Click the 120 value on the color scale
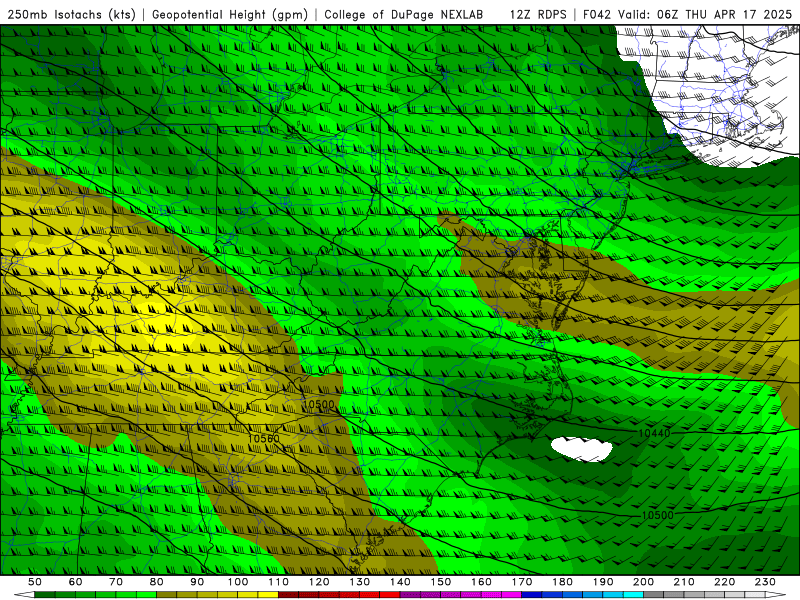 point(319,582)
